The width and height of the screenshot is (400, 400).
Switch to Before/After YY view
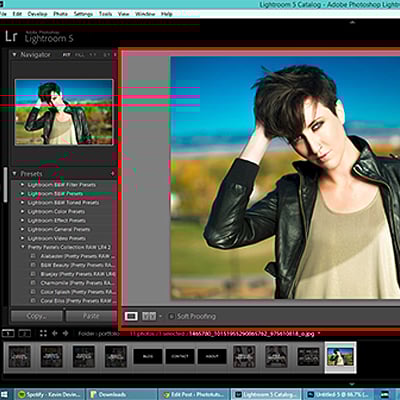point(149,316)
